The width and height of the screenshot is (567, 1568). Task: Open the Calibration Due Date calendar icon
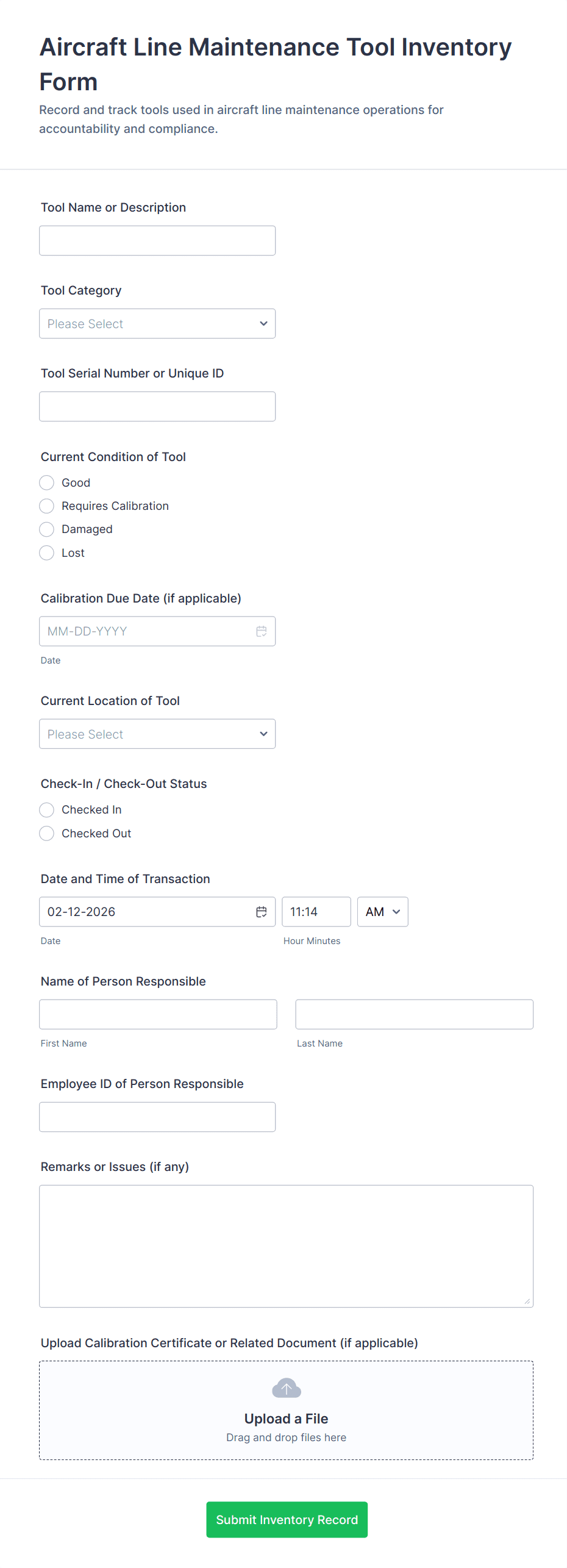point(262,631)
